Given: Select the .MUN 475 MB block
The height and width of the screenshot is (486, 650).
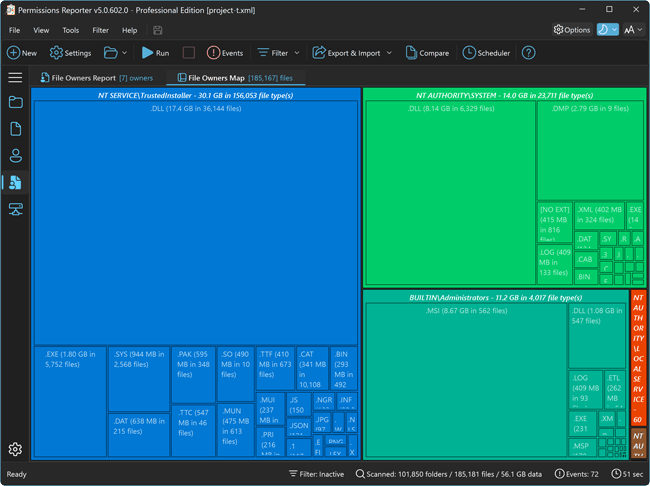Looking at the screenshot, I should point(235,430).
